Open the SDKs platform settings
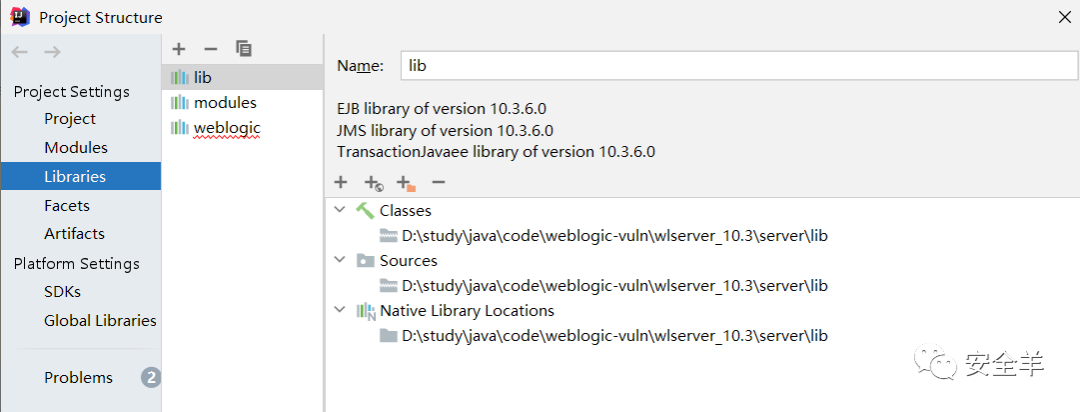Image resolution: width=1080 pixels, height=412 pixels. click(62, 291)
